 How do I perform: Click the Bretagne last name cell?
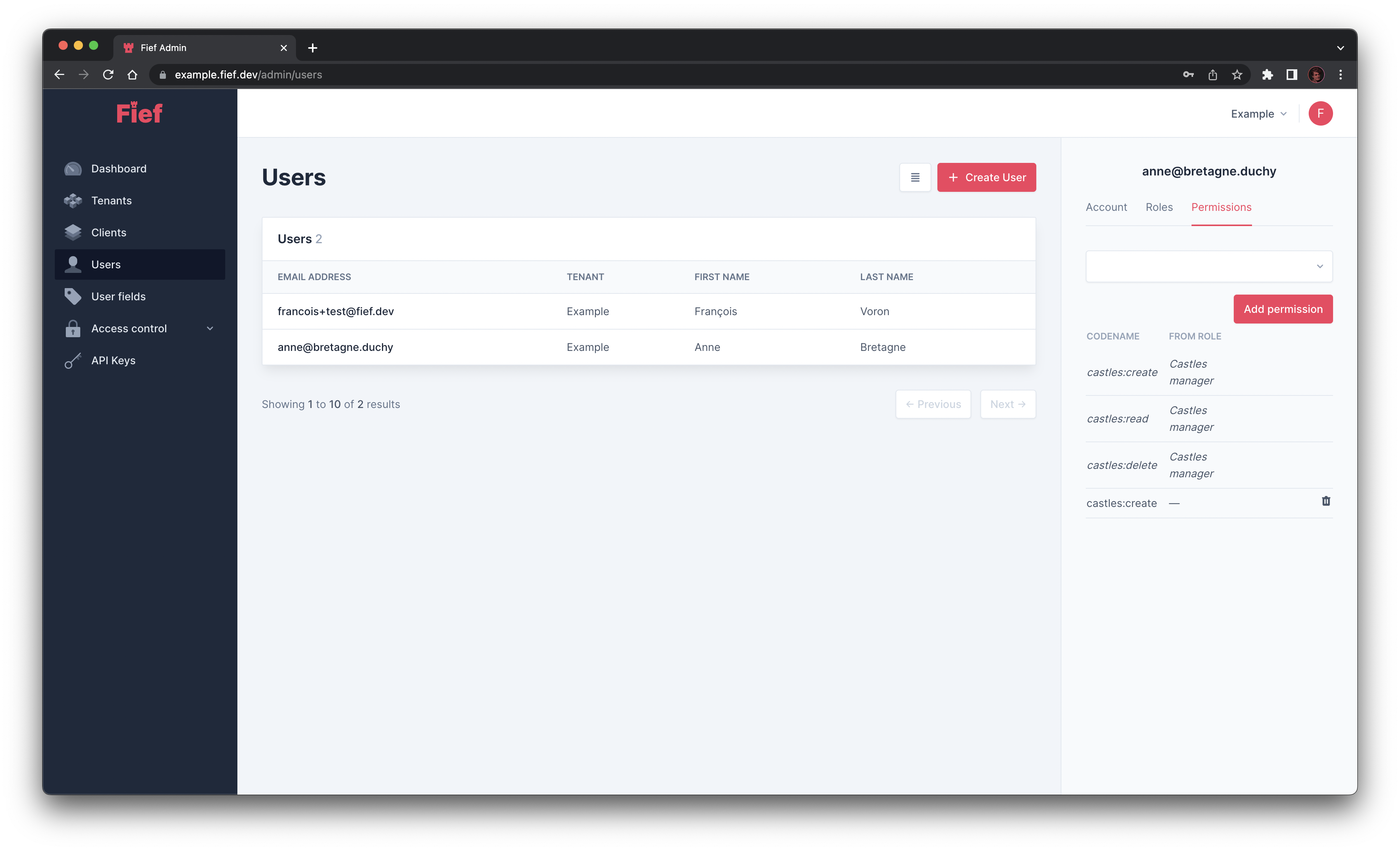coord(882,347)
